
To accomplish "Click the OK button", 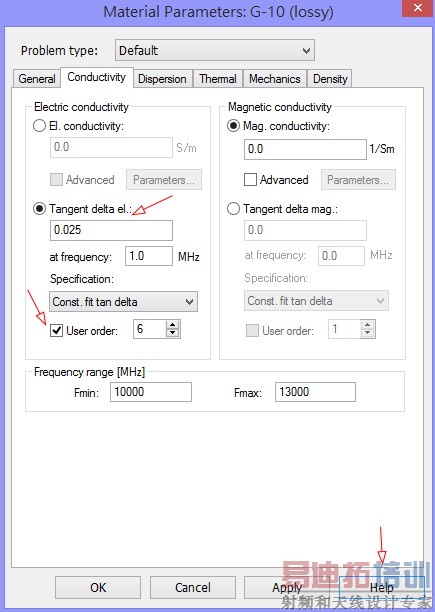I will tap(98, 587).
